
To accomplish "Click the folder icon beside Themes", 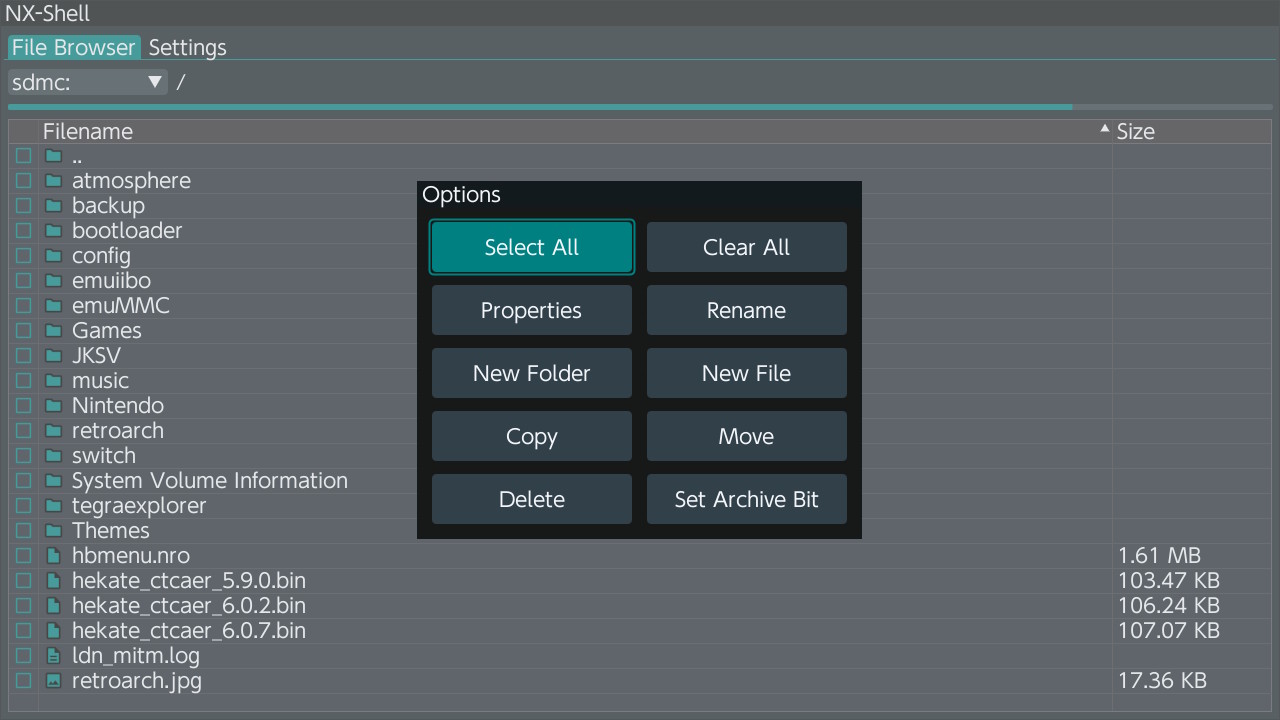I will click(x=54, y=530).
